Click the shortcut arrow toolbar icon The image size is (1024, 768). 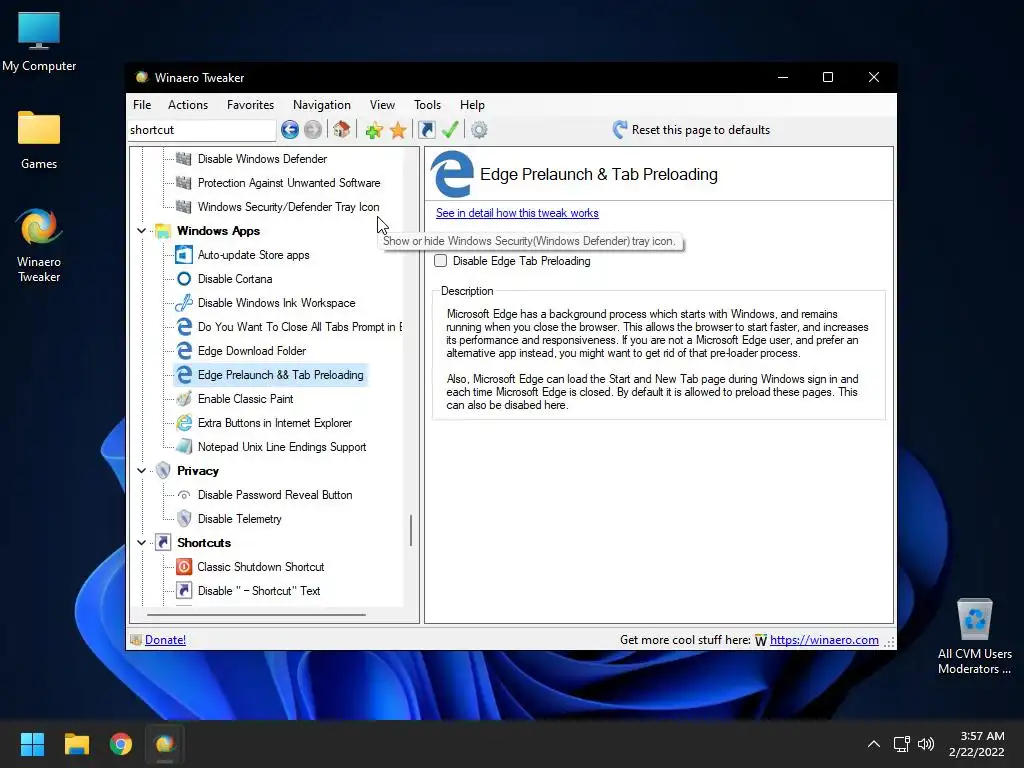[426, 129]
